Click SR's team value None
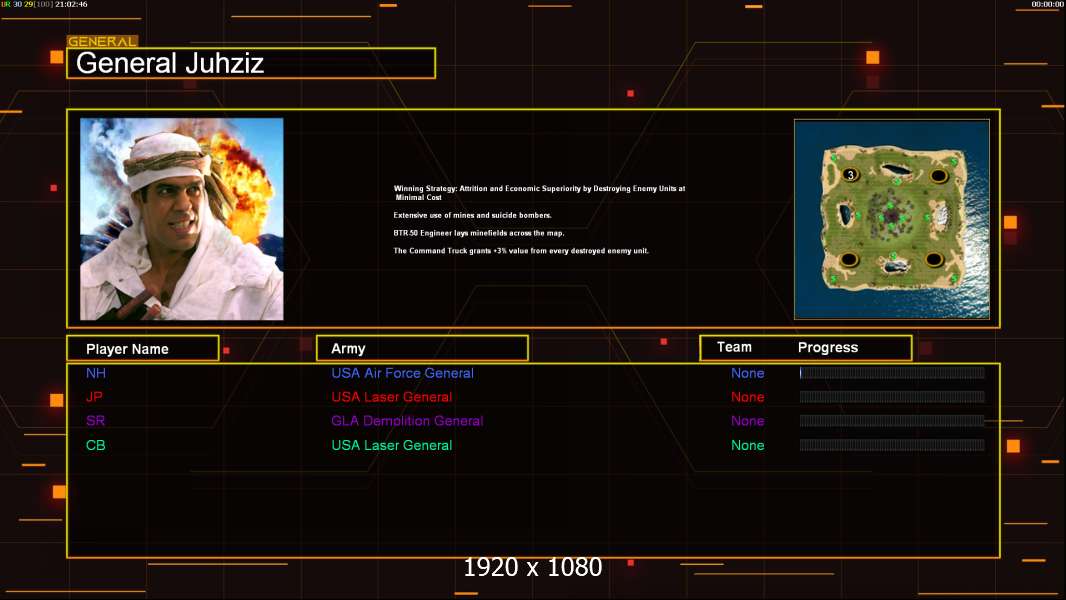Screen dimensions: 1066x600 tap(748, 421)
